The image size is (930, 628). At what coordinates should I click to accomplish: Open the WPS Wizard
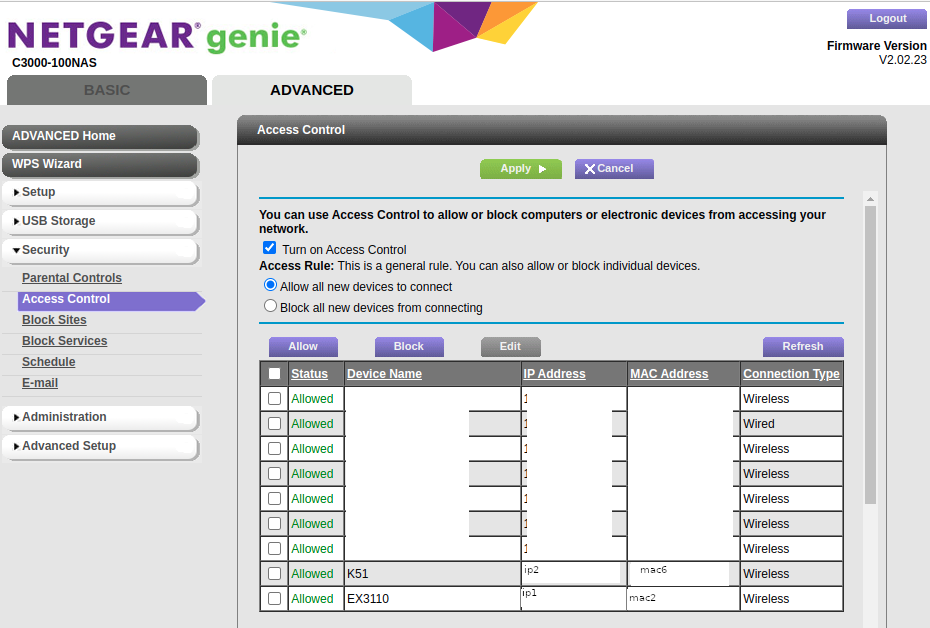[100, 164]
